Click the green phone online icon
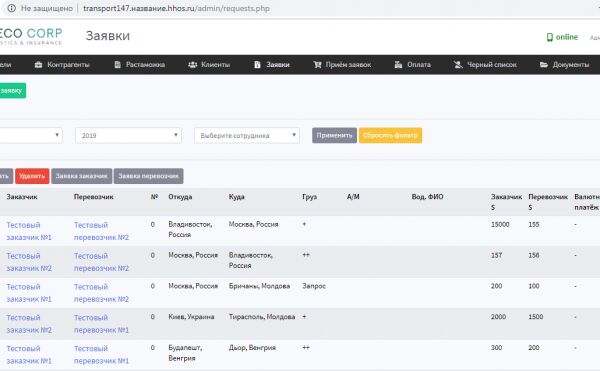Viewport: 600px width, 371px height. pos(549,37)
